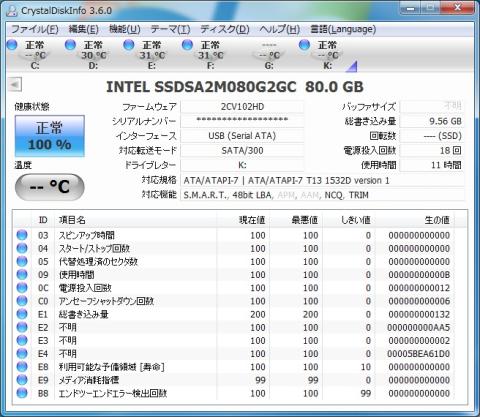Select the 電源投入回数 attribute name in row 0C

pyautogui.click(x=85, y=288)
